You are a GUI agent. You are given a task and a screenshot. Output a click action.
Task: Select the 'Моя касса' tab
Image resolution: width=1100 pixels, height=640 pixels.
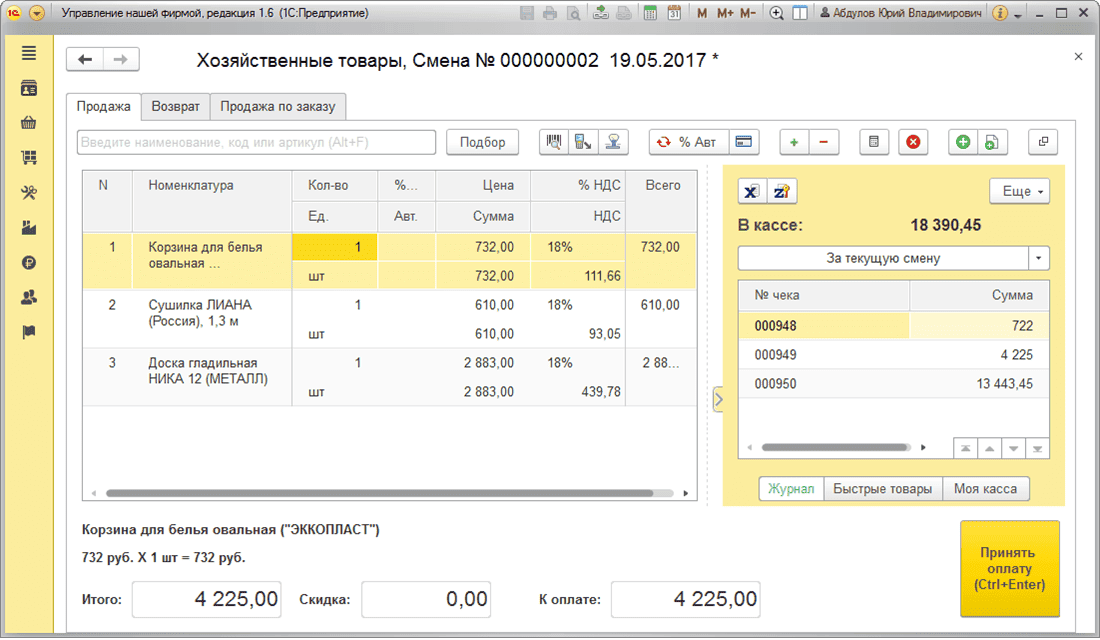986,489
